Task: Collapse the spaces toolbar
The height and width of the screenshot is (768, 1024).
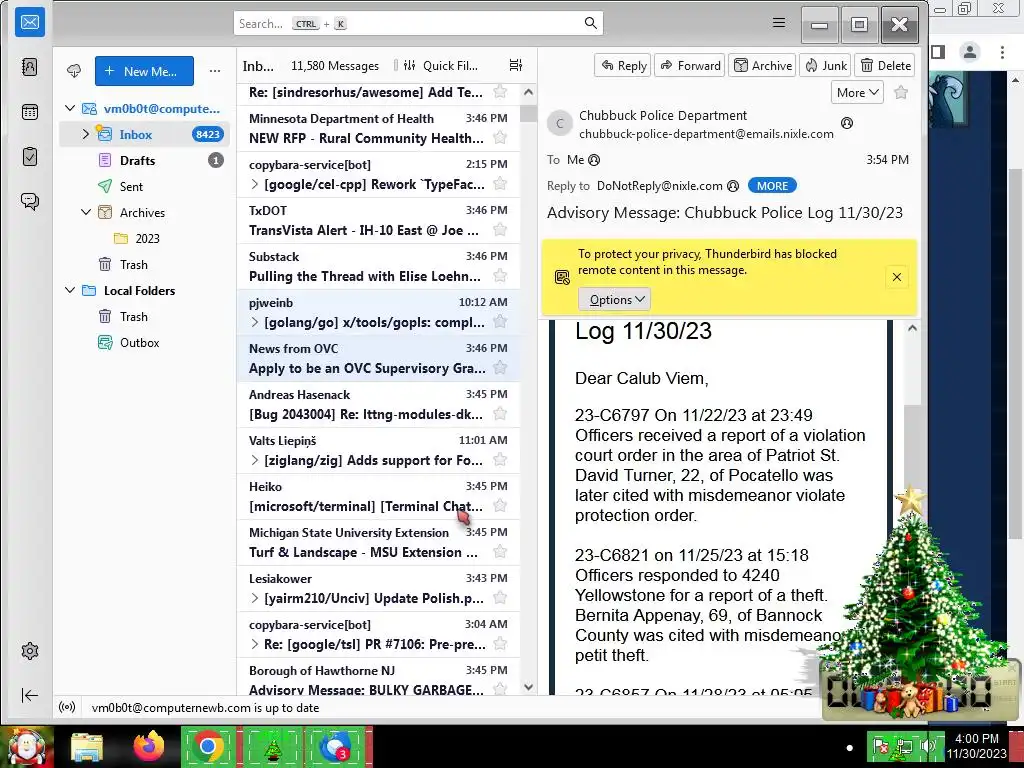Action: click(30, 696)
